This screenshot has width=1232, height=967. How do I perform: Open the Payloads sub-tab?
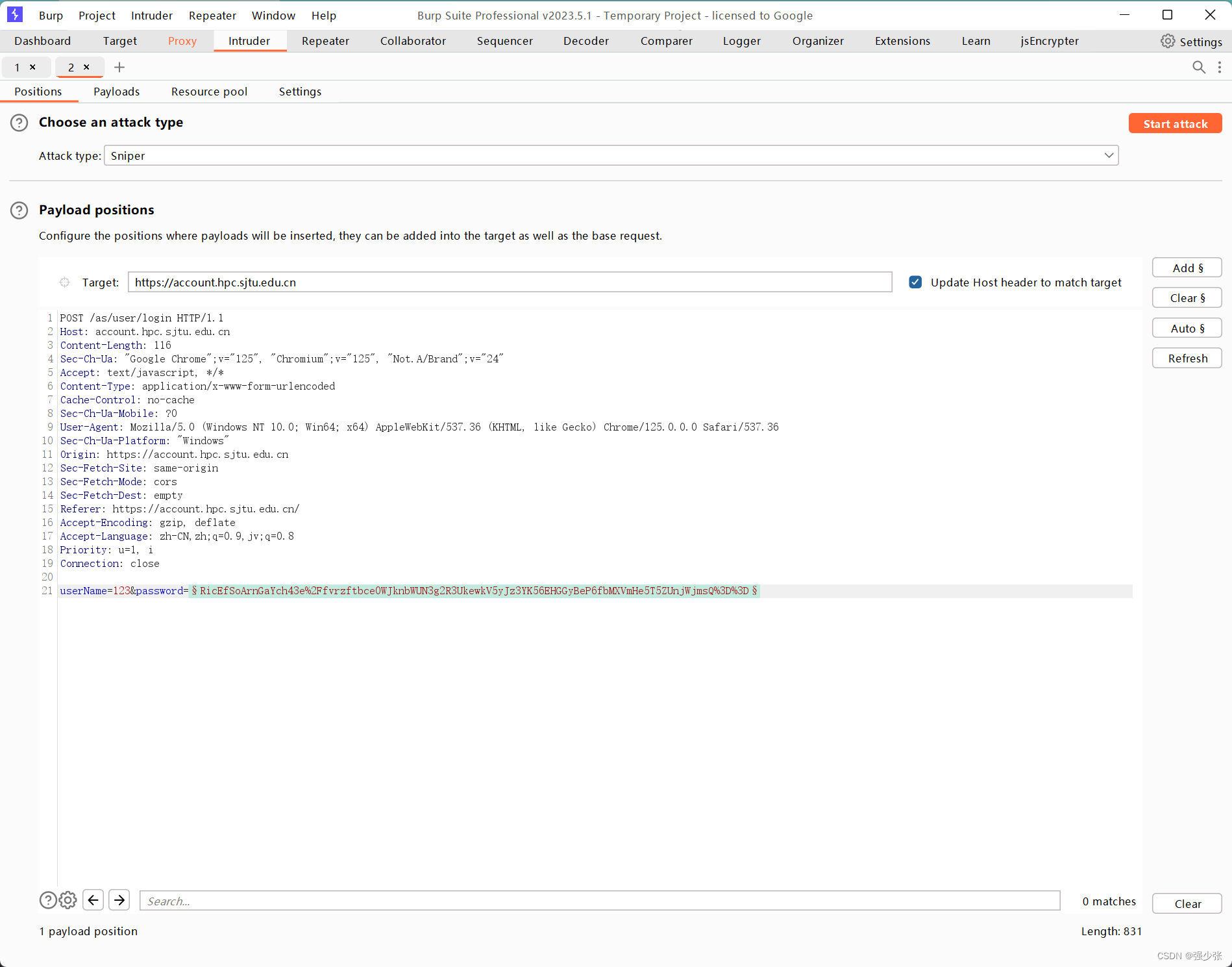coord(116,92)
